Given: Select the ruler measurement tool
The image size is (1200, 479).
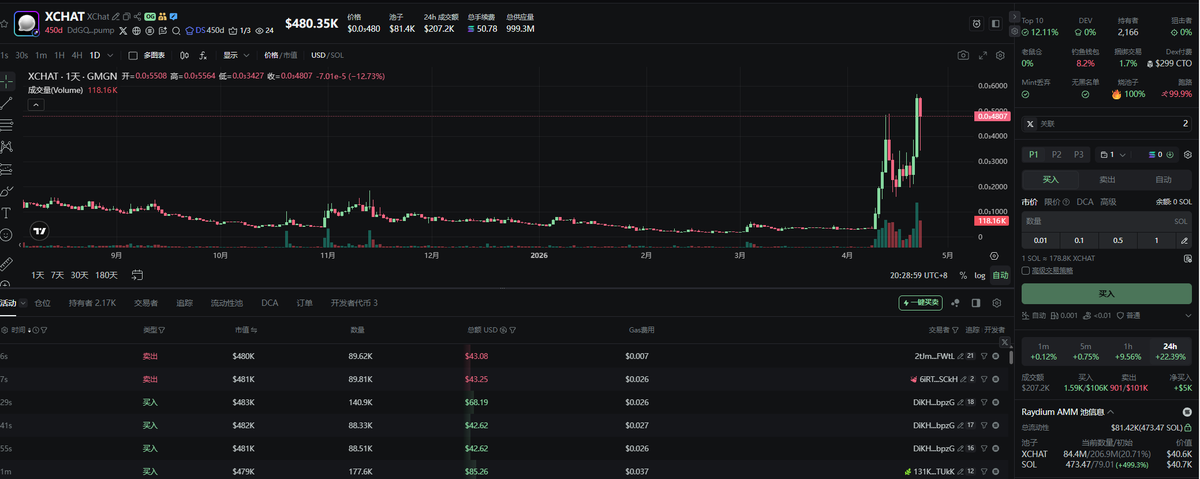Looking at the screenshot, I should (7, 265).
